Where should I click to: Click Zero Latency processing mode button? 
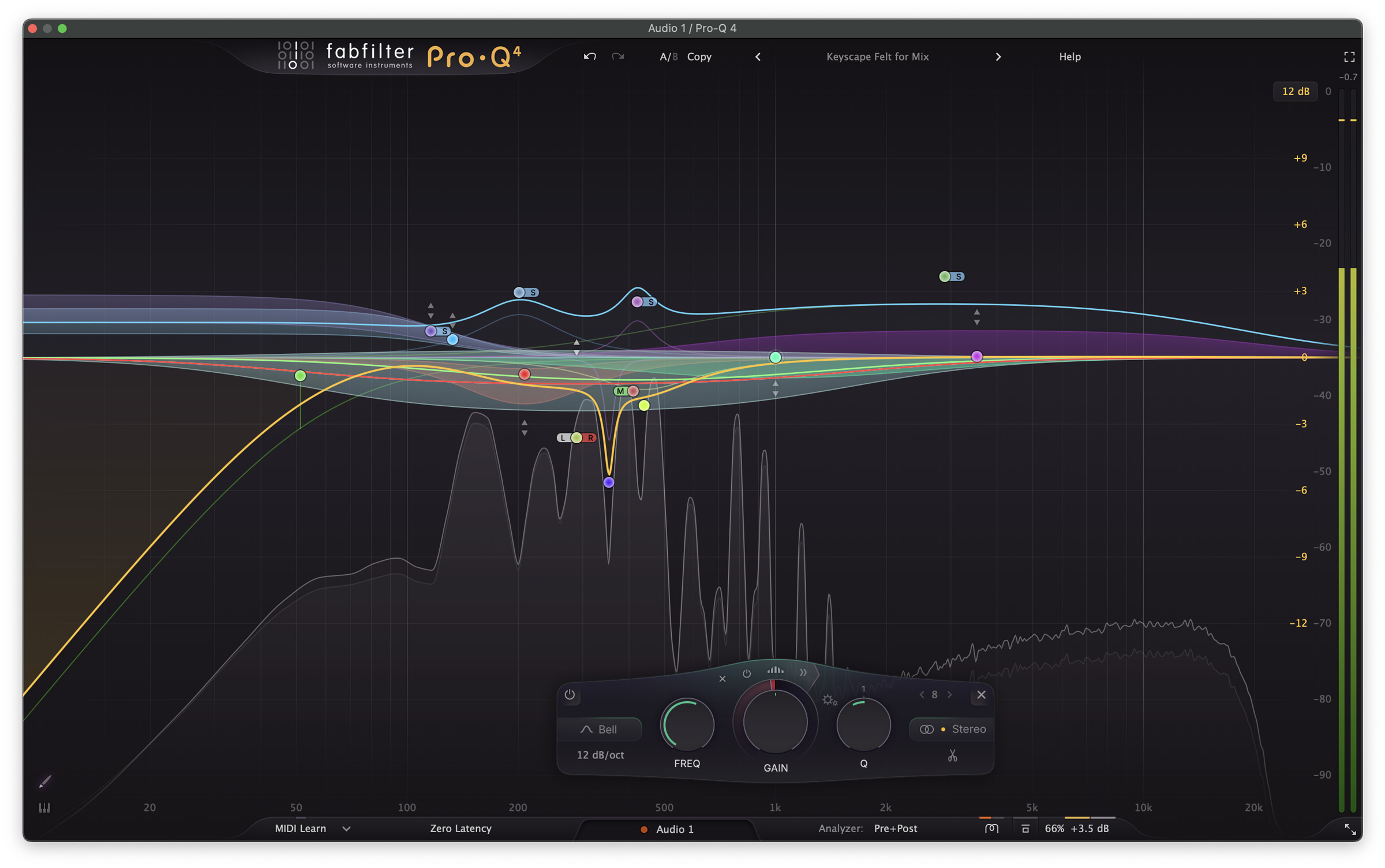[461, 828]
